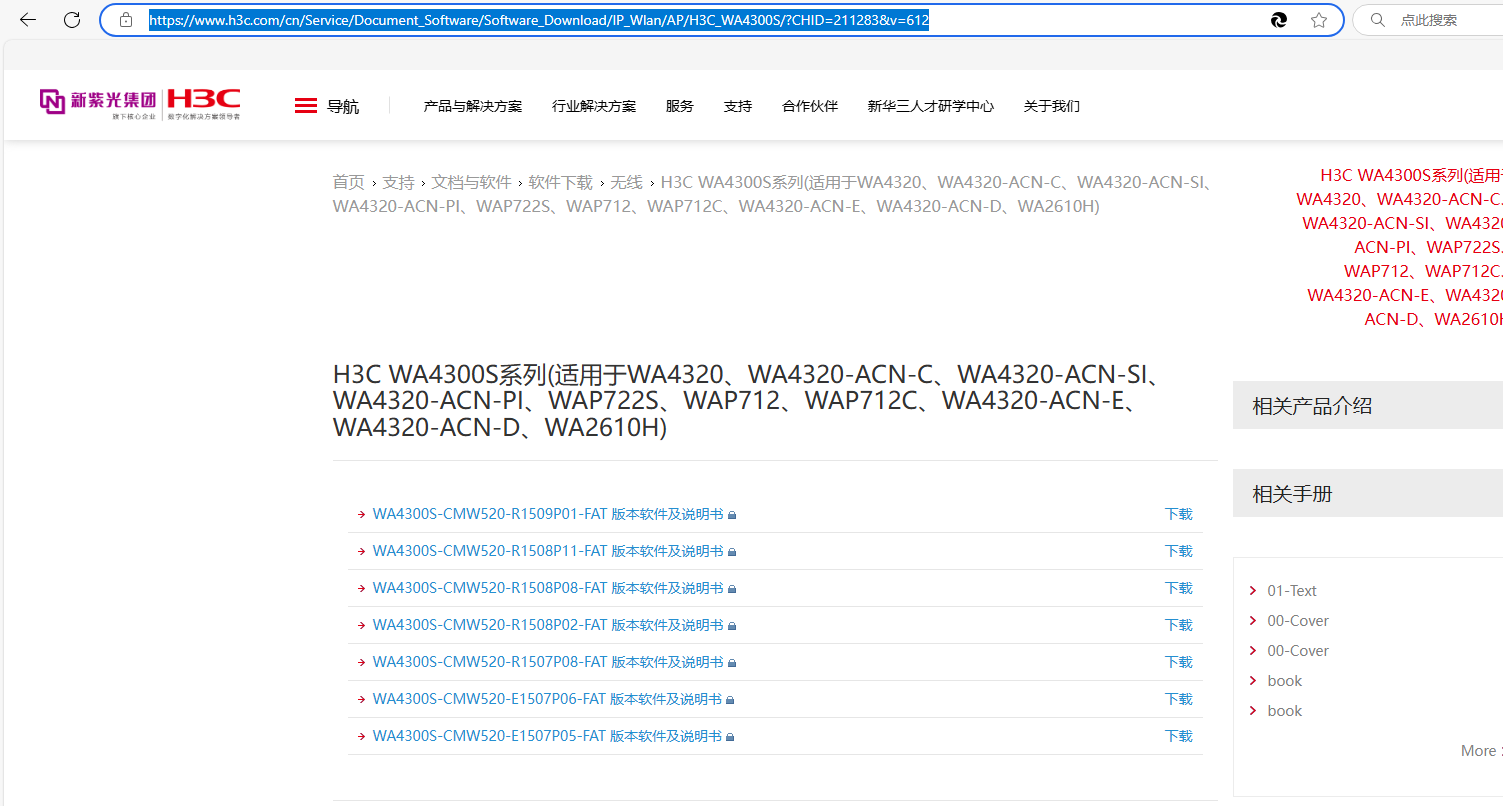Click 软件下载 in the breadcrumb

561,182
